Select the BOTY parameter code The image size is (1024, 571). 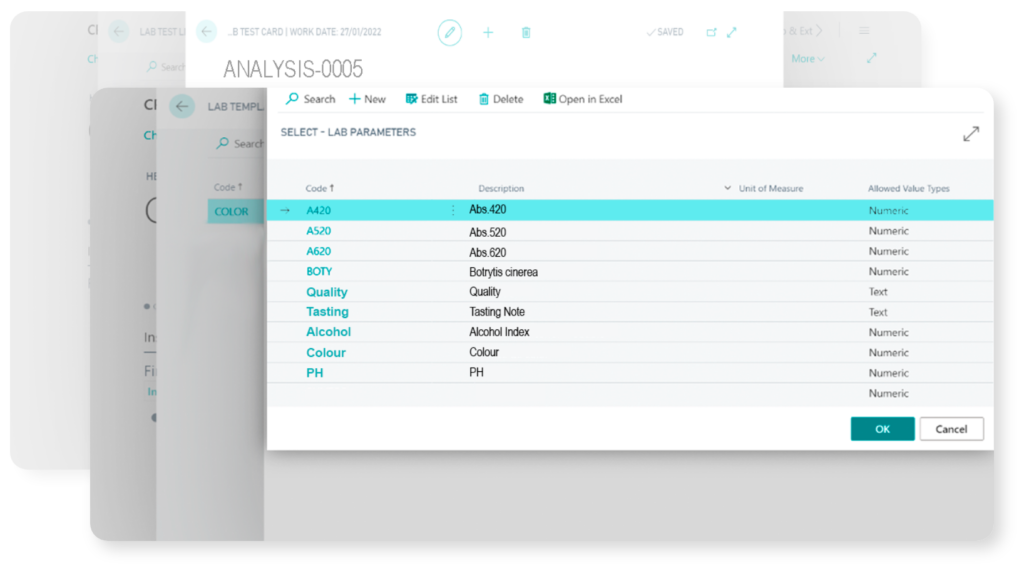pos(319,272)
